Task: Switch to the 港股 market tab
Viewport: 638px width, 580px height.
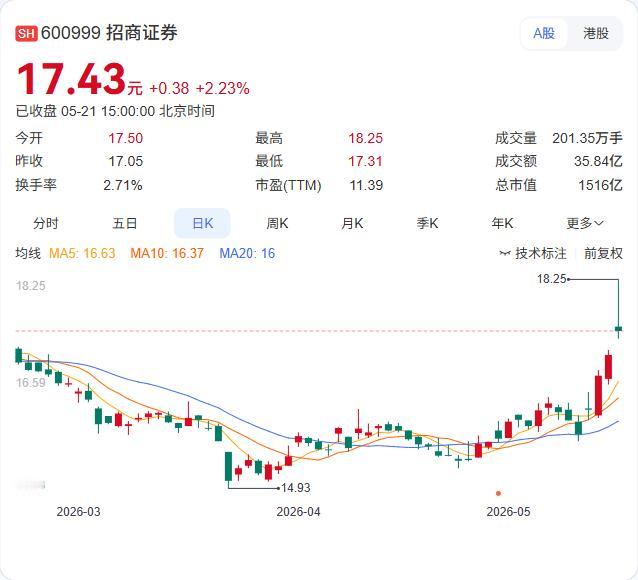Action: coord(596,33)
